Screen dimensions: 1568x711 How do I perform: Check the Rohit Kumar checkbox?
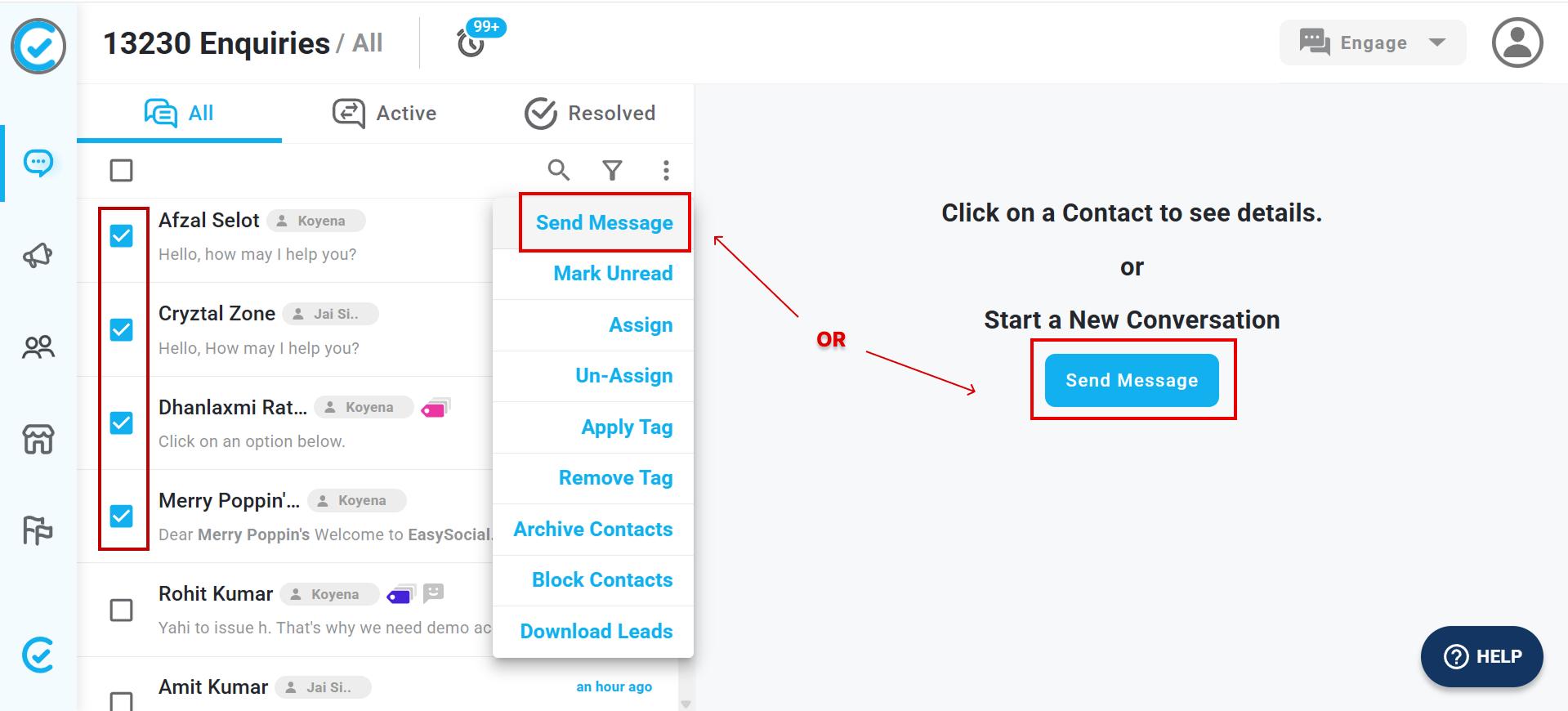122,610
